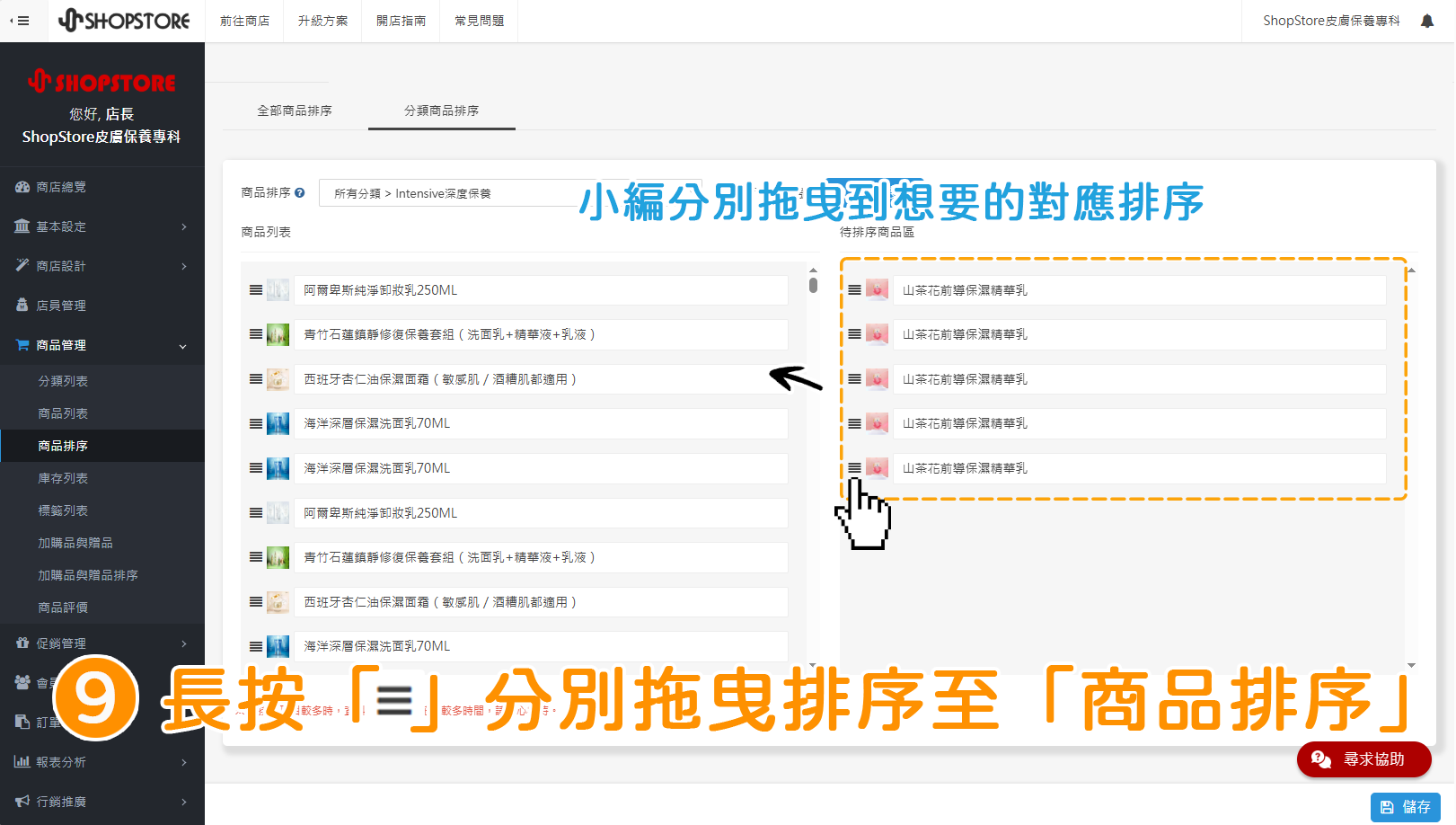Click the 基本設定 bank icon

22,226
